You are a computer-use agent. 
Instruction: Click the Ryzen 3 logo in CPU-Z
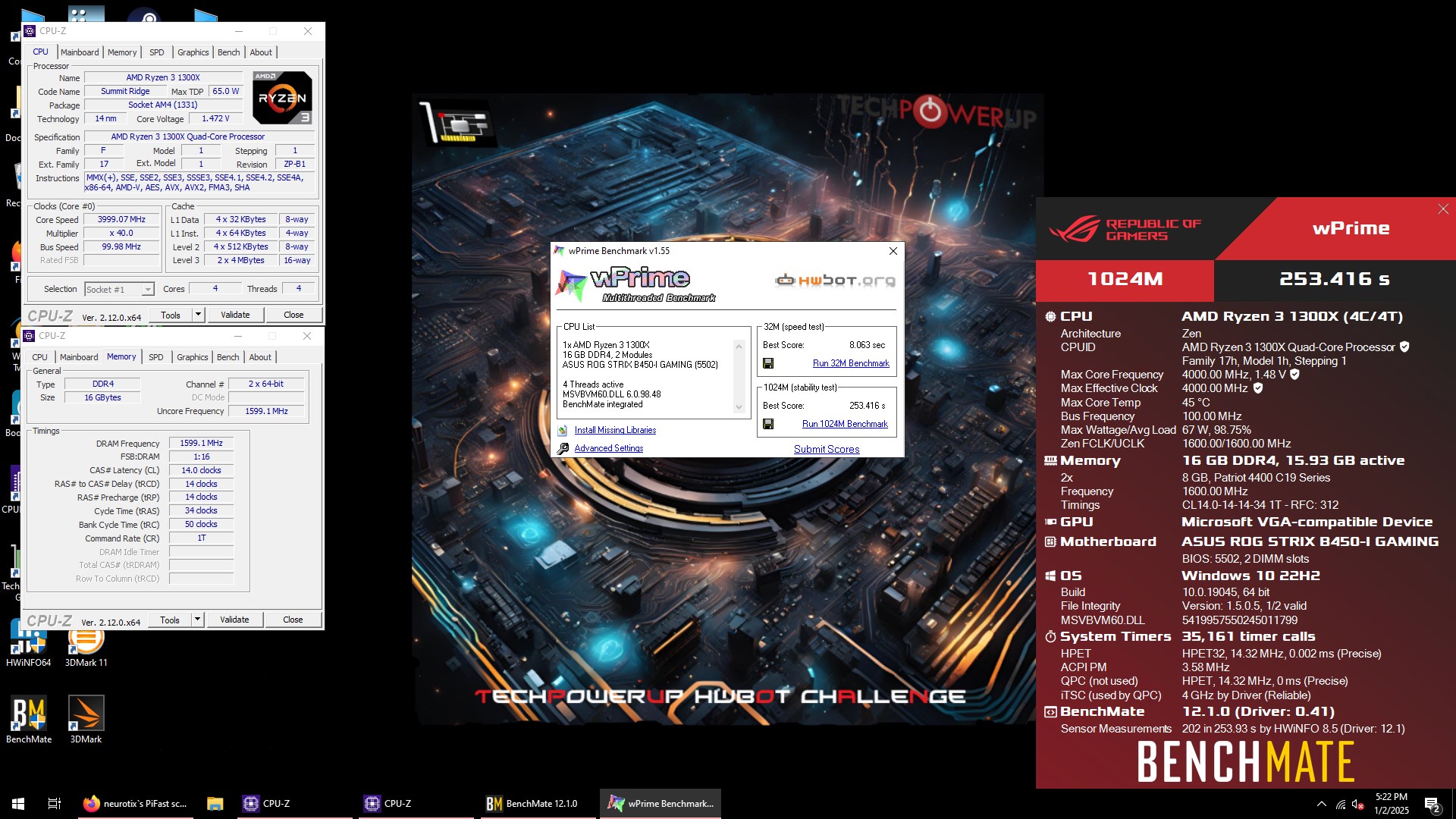pyautogui.click(x=282, y=98)
